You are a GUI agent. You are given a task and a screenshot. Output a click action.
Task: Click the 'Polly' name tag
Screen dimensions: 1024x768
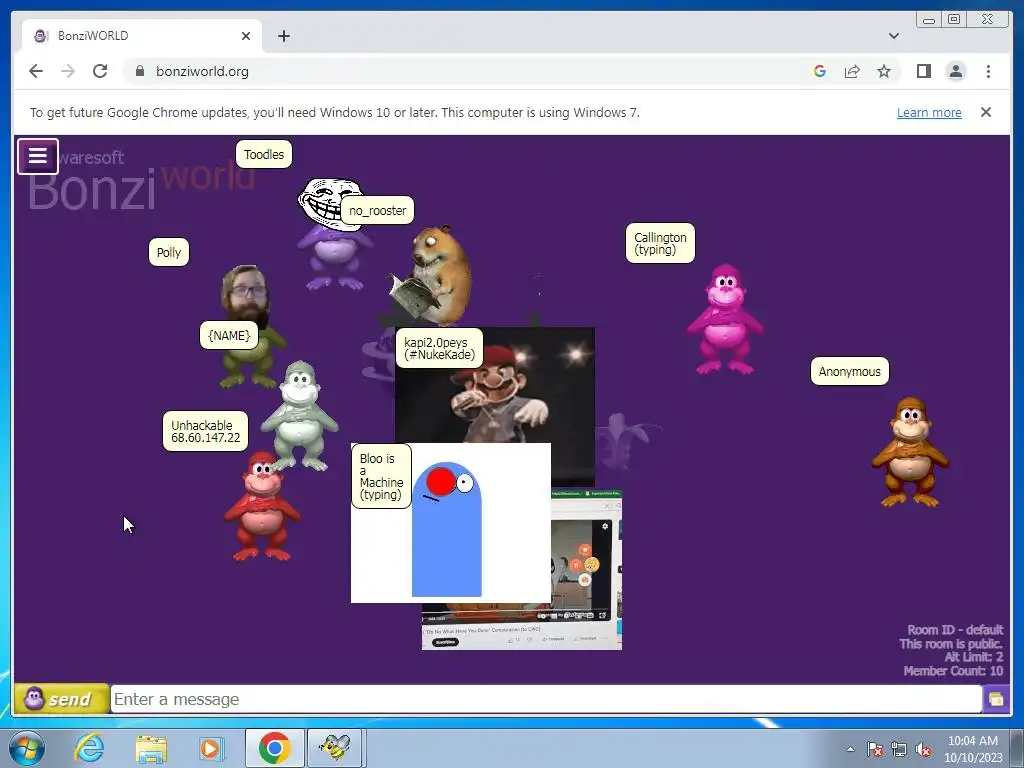point(168,253)
